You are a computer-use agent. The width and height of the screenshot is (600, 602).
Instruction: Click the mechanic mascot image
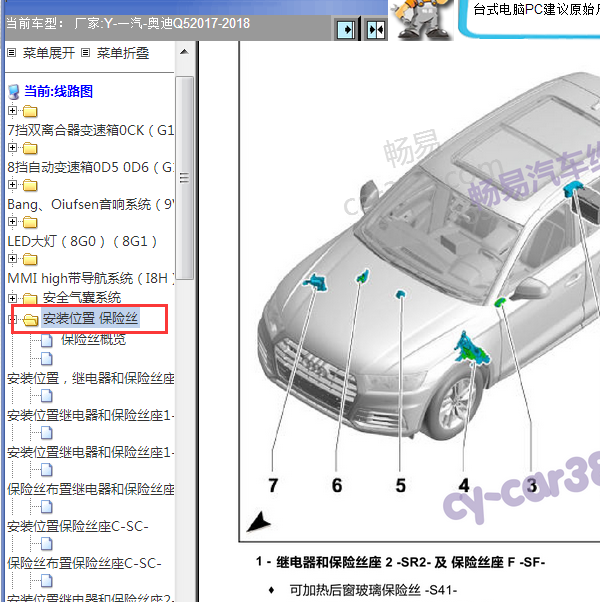pos(421,20)
